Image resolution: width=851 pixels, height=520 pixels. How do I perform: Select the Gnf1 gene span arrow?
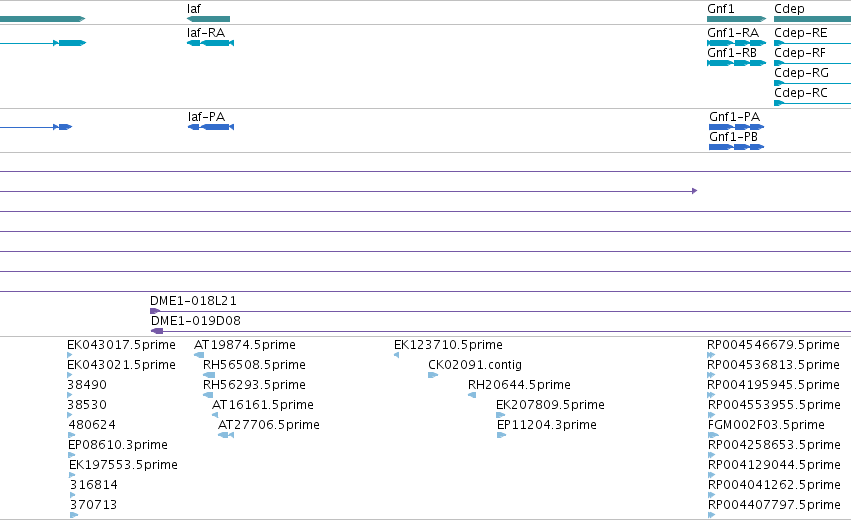736,19
